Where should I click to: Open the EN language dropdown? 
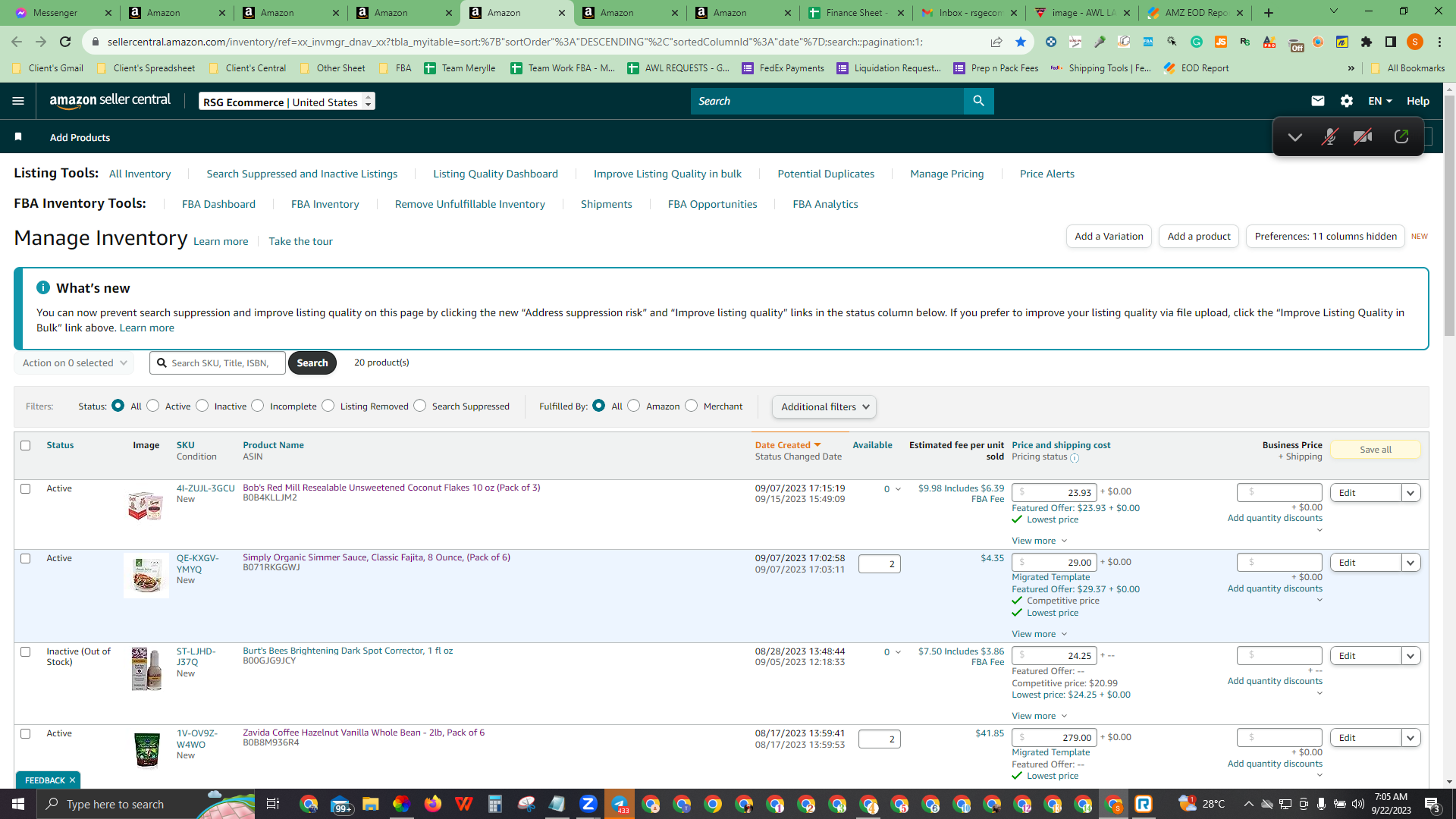(1380, 101)
